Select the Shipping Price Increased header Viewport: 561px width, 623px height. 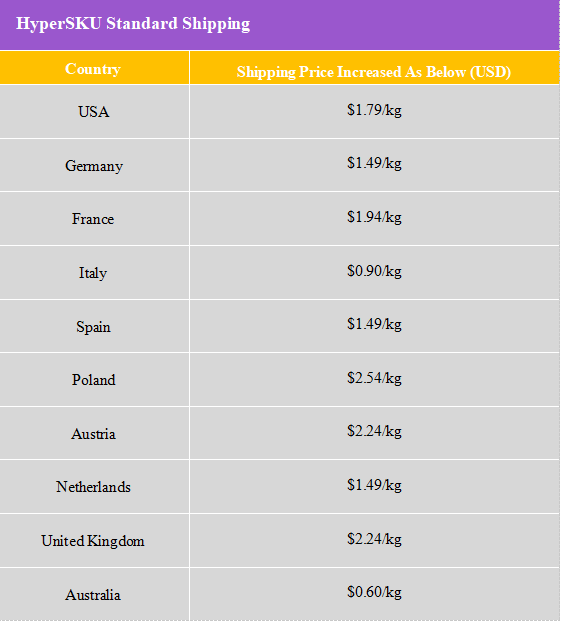click(x=374, y=68)
